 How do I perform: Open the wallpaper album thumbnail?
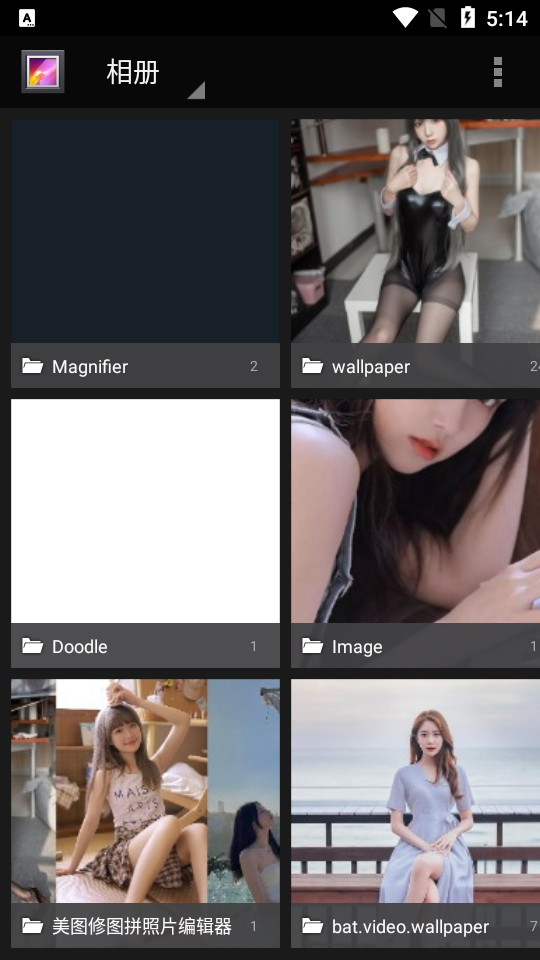(x=415, y=231)
